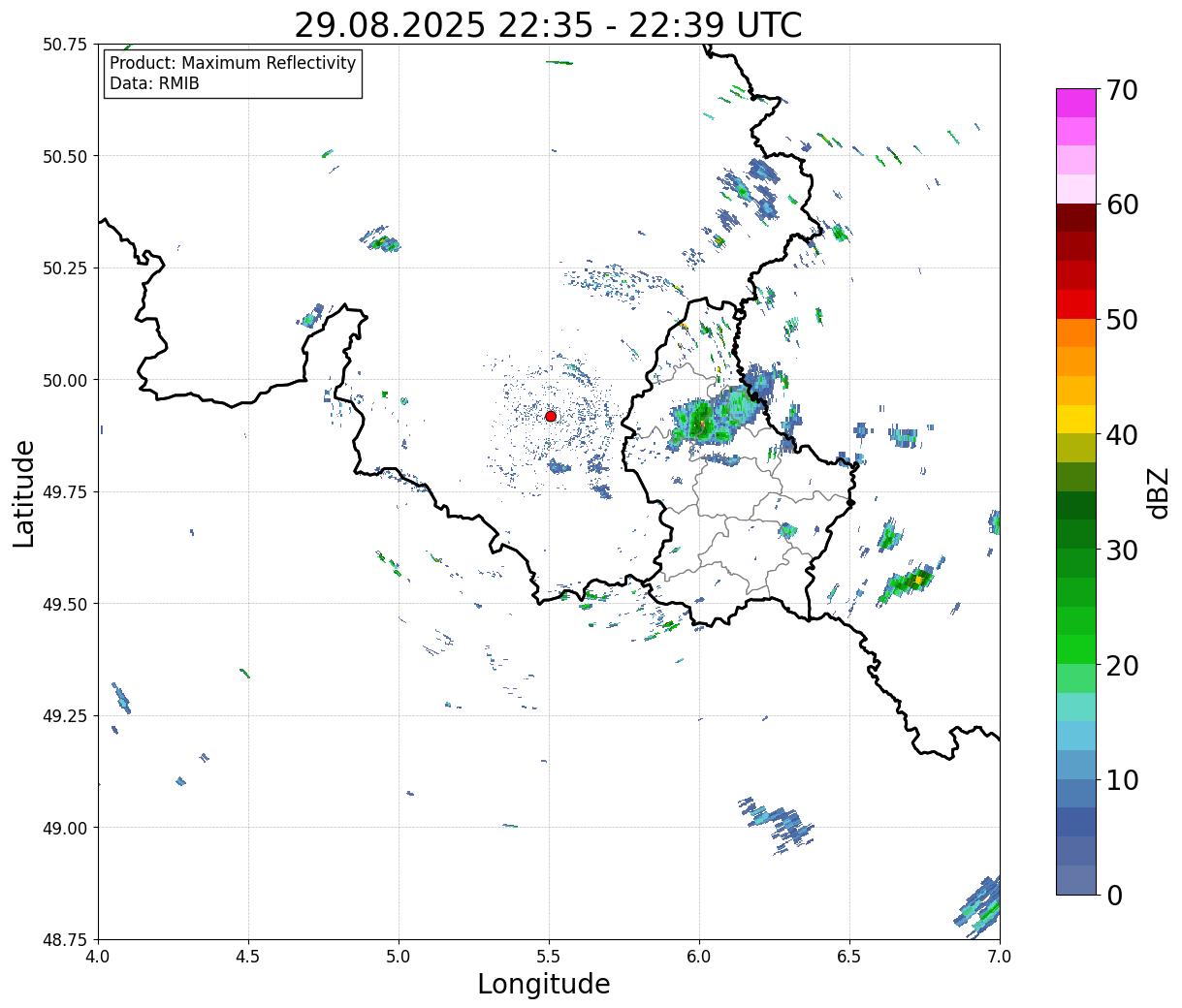Screen dimensions: 1182x1008
Task: Click the red radar location marker
Action: point(551,416)
